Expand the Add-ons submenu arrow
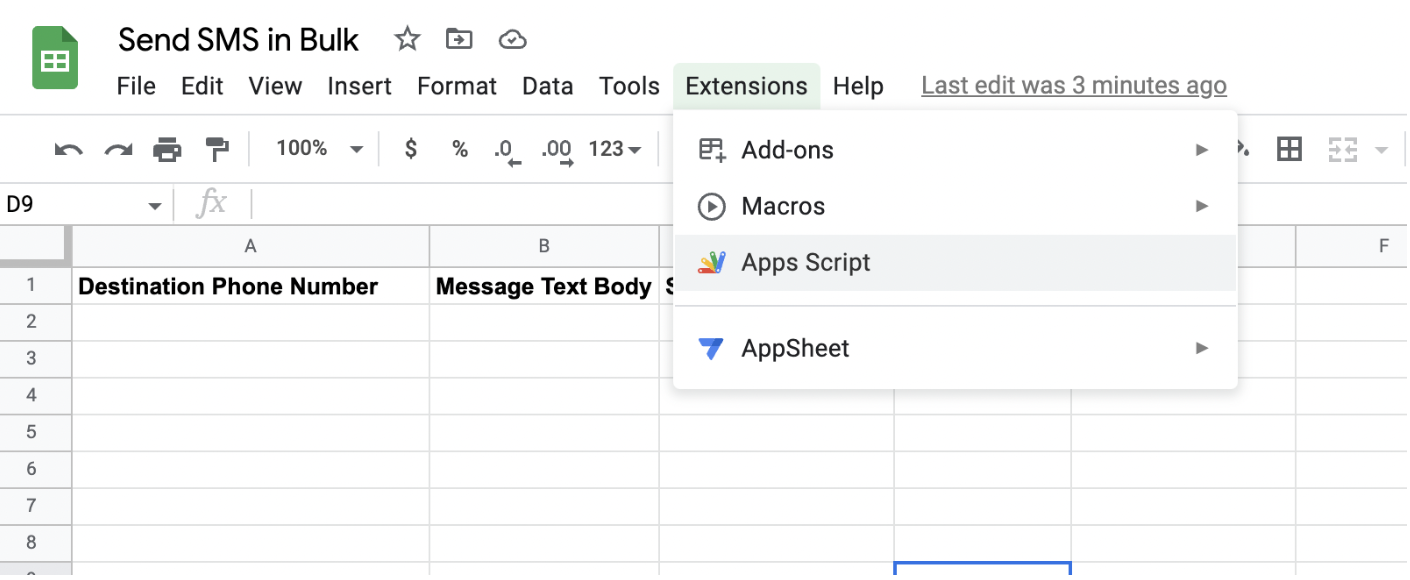 pyautogui.click(x=1202, y=150)
